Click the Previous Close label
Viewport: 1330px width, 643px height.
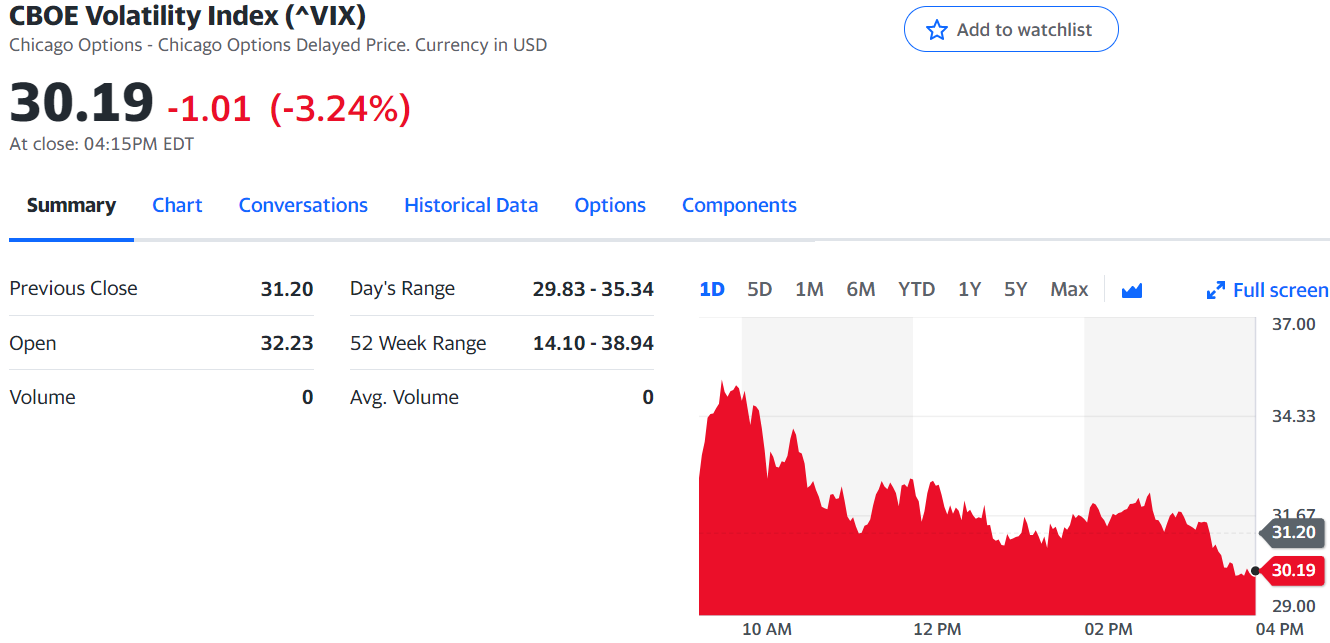point(73,288)
